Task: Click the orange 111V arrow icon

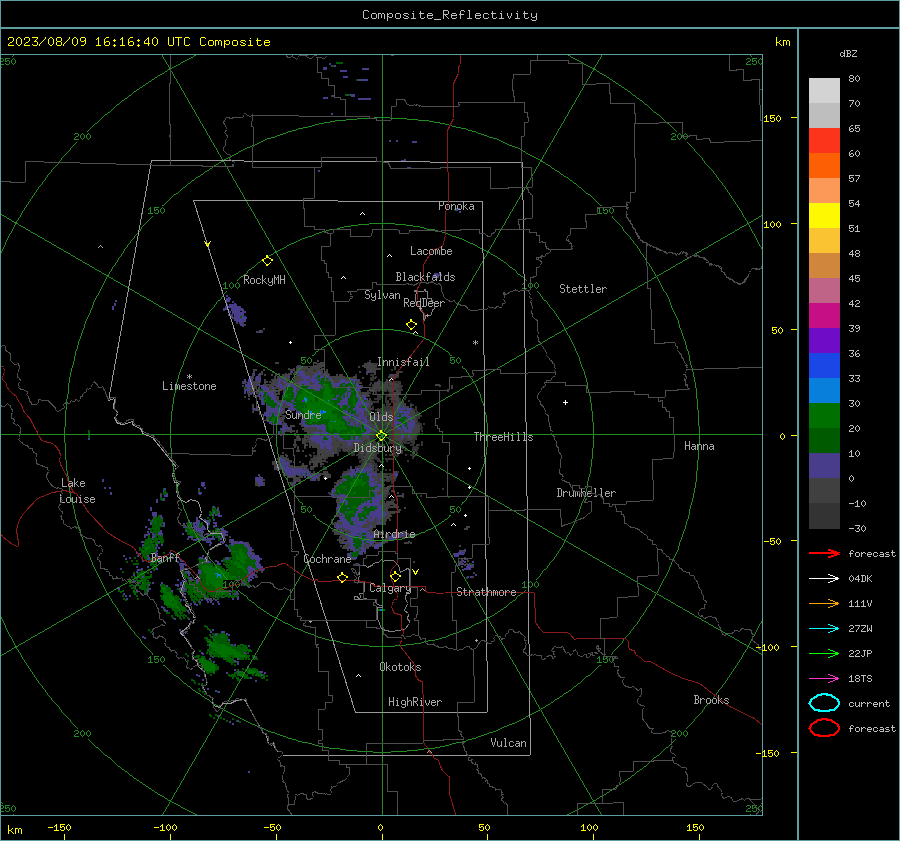Action: pyautogui.click(x=824, y=603)
